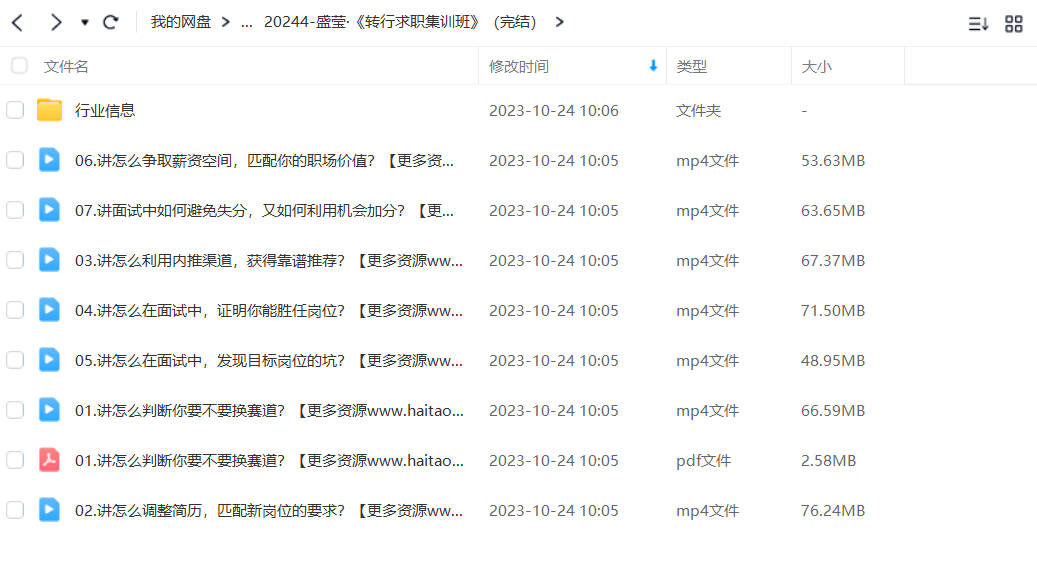Click video icon of 07.讲 file

49,210
